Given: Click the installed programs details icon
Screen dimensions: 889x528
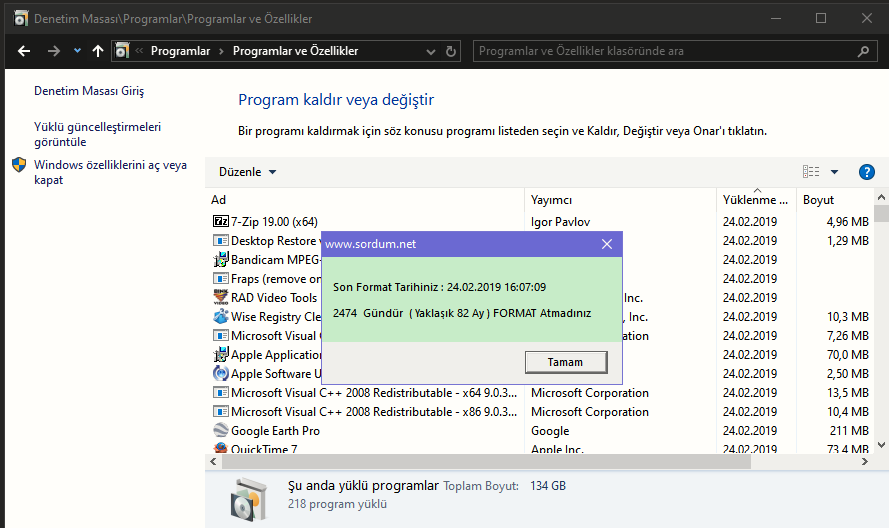Looking at the screenshot, I should [x=248, y=499].
